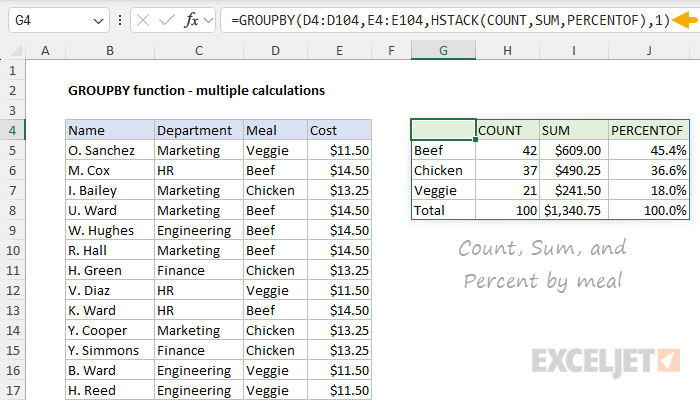Select column I header

click(574, 51)
